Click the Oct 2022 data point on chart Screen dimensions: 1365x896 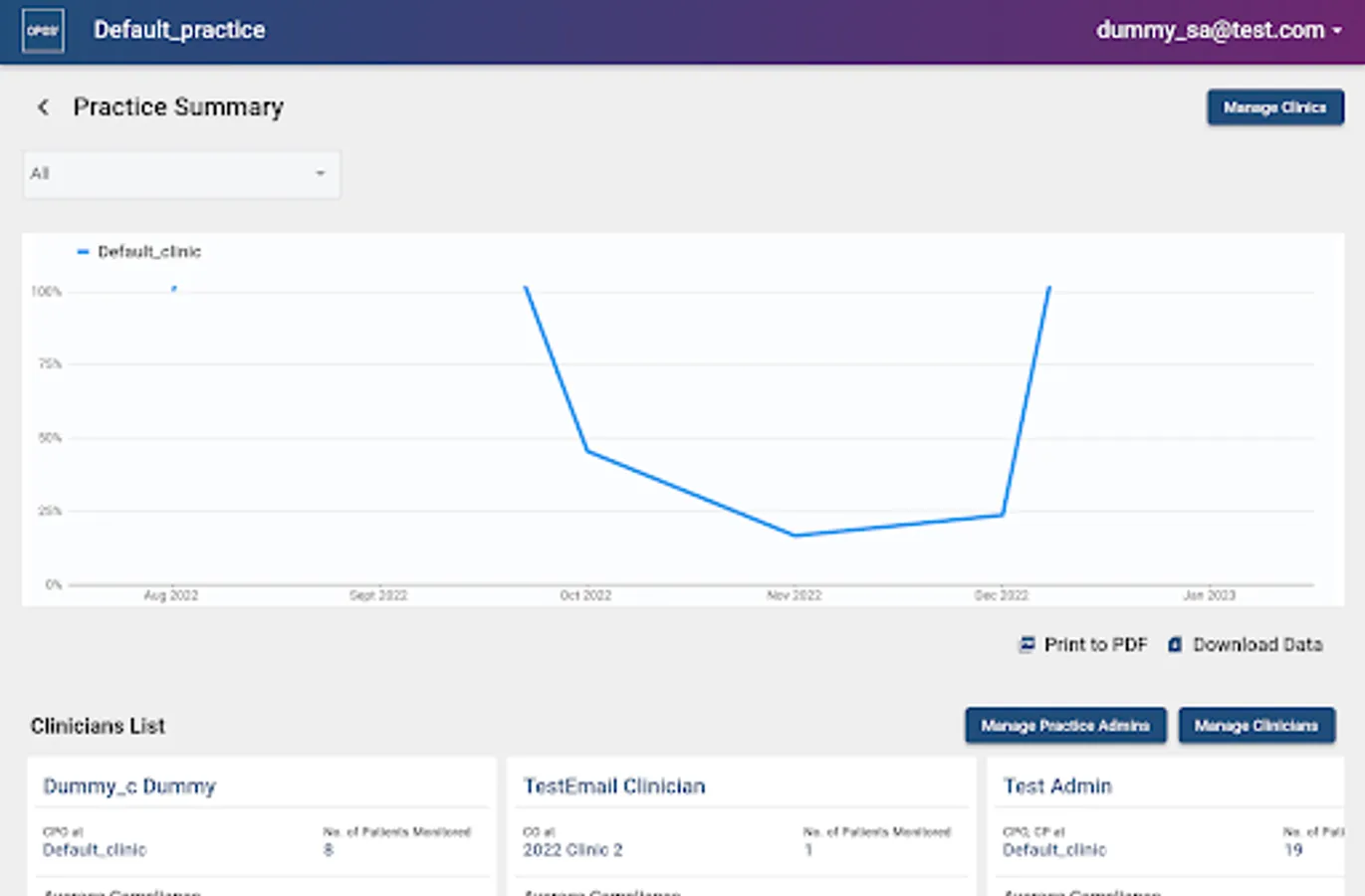pyautogui.click(x=587, y=451)
